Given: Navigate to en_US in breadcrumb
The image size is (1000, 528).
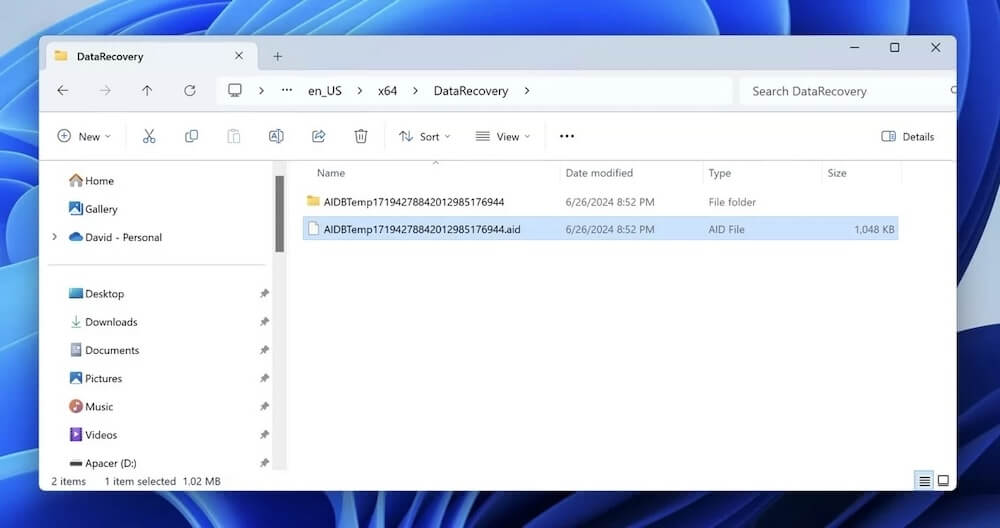Looking at the screenshot, I should tap(325, 91).
